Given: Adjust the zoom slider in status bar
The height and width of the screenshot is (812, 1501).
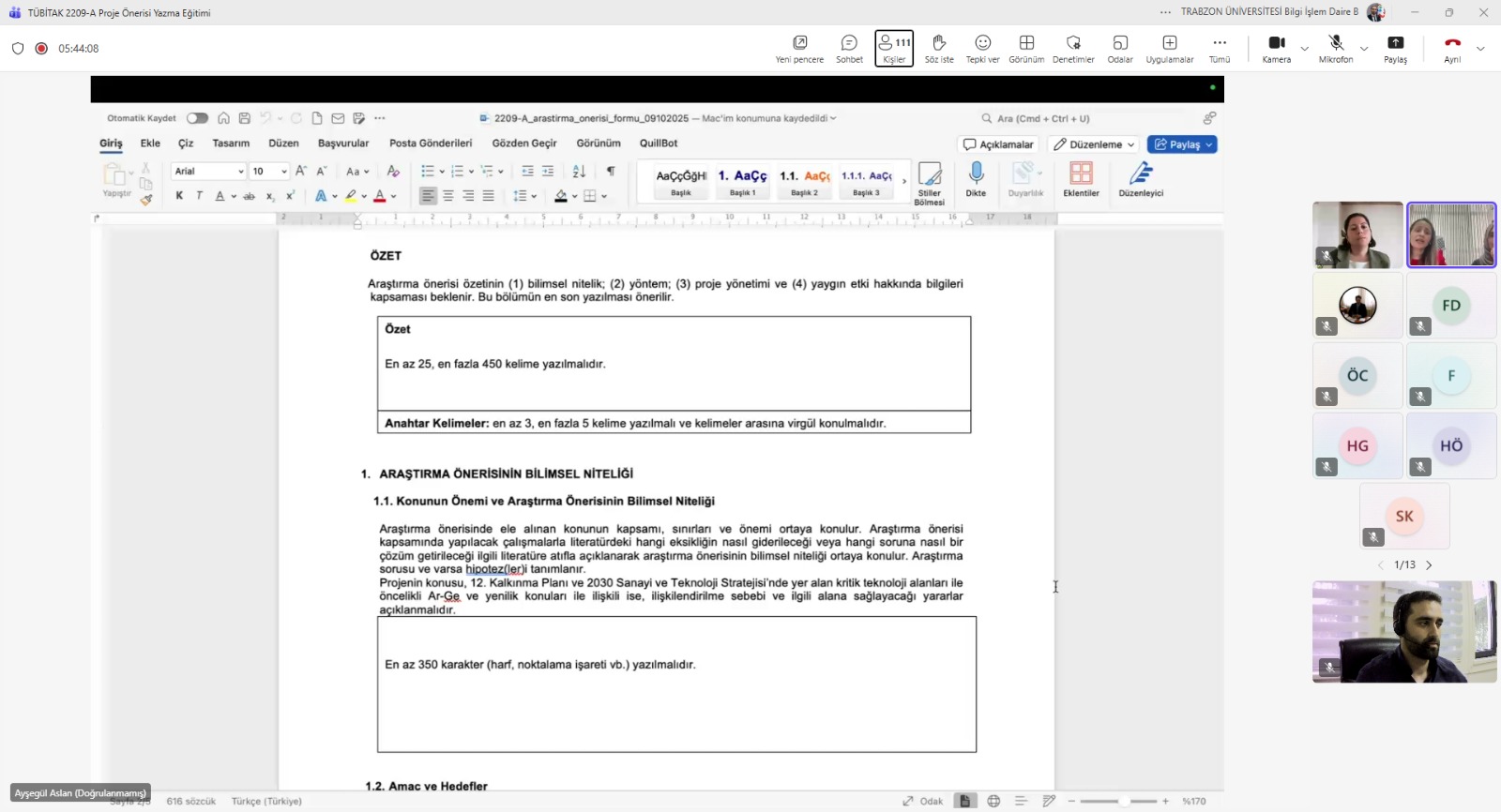Looking at the screenshot, I should (x=1124, y=801).
